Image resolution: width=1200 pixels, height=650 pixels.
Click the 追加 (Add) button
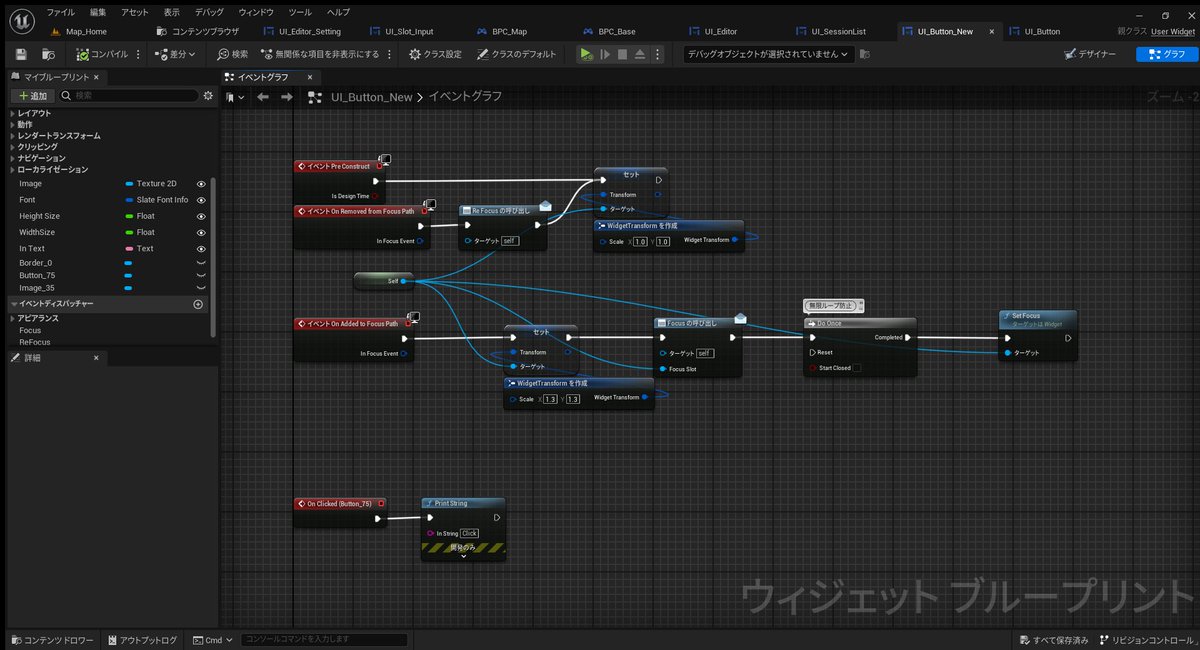pos(32,95)
